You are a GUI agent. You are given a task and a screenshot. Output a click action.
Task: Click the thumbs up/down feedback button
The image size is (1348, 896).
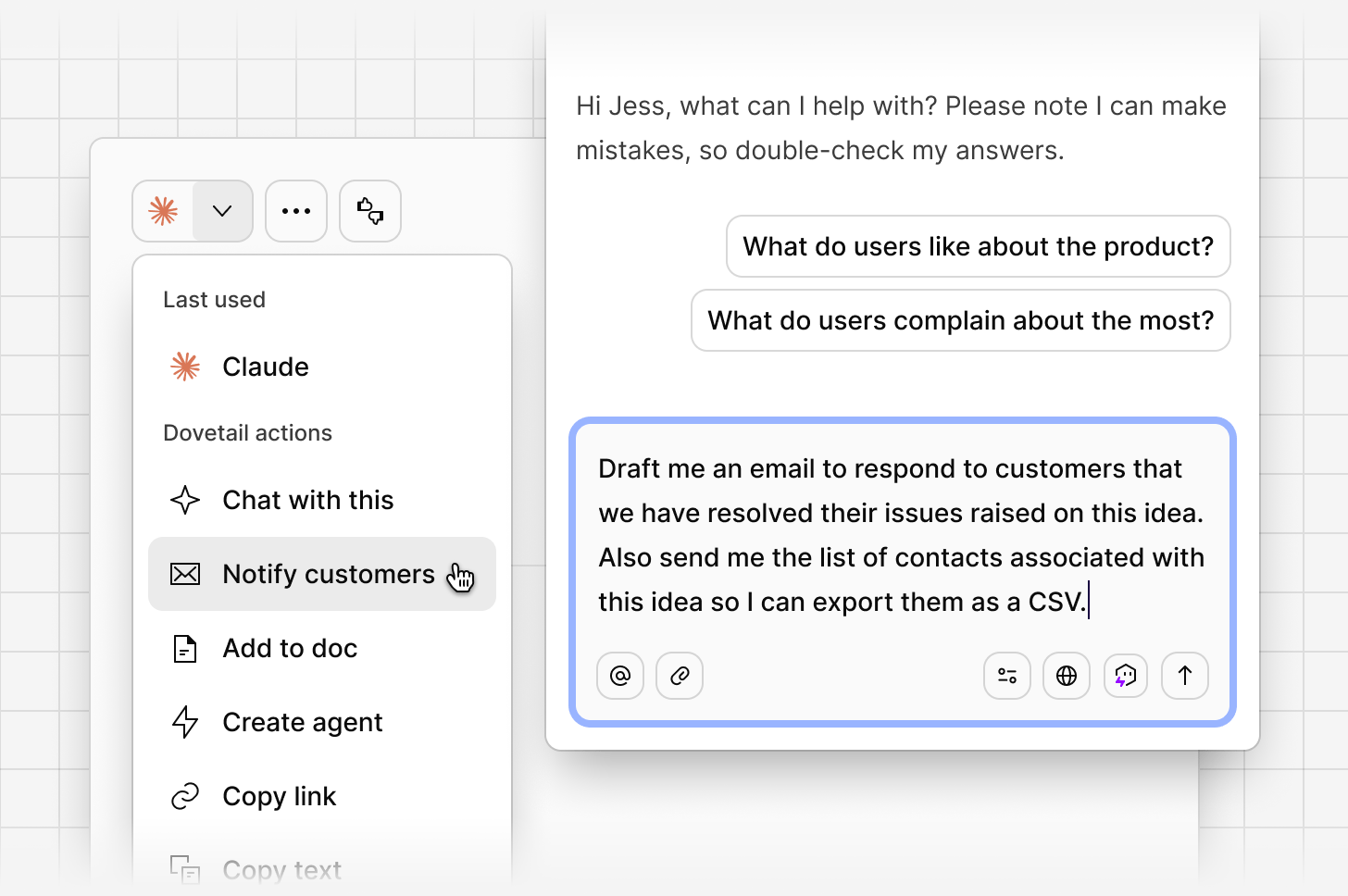click(370, 211)
